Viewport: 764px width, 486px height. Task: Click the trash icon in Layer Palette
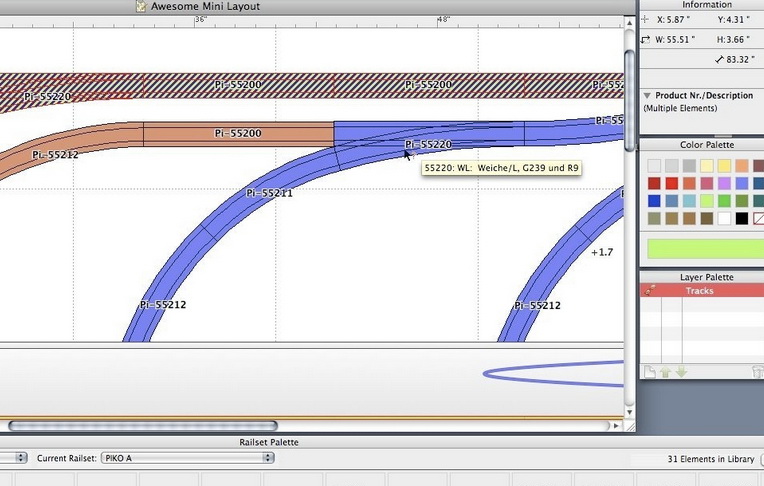757,372
